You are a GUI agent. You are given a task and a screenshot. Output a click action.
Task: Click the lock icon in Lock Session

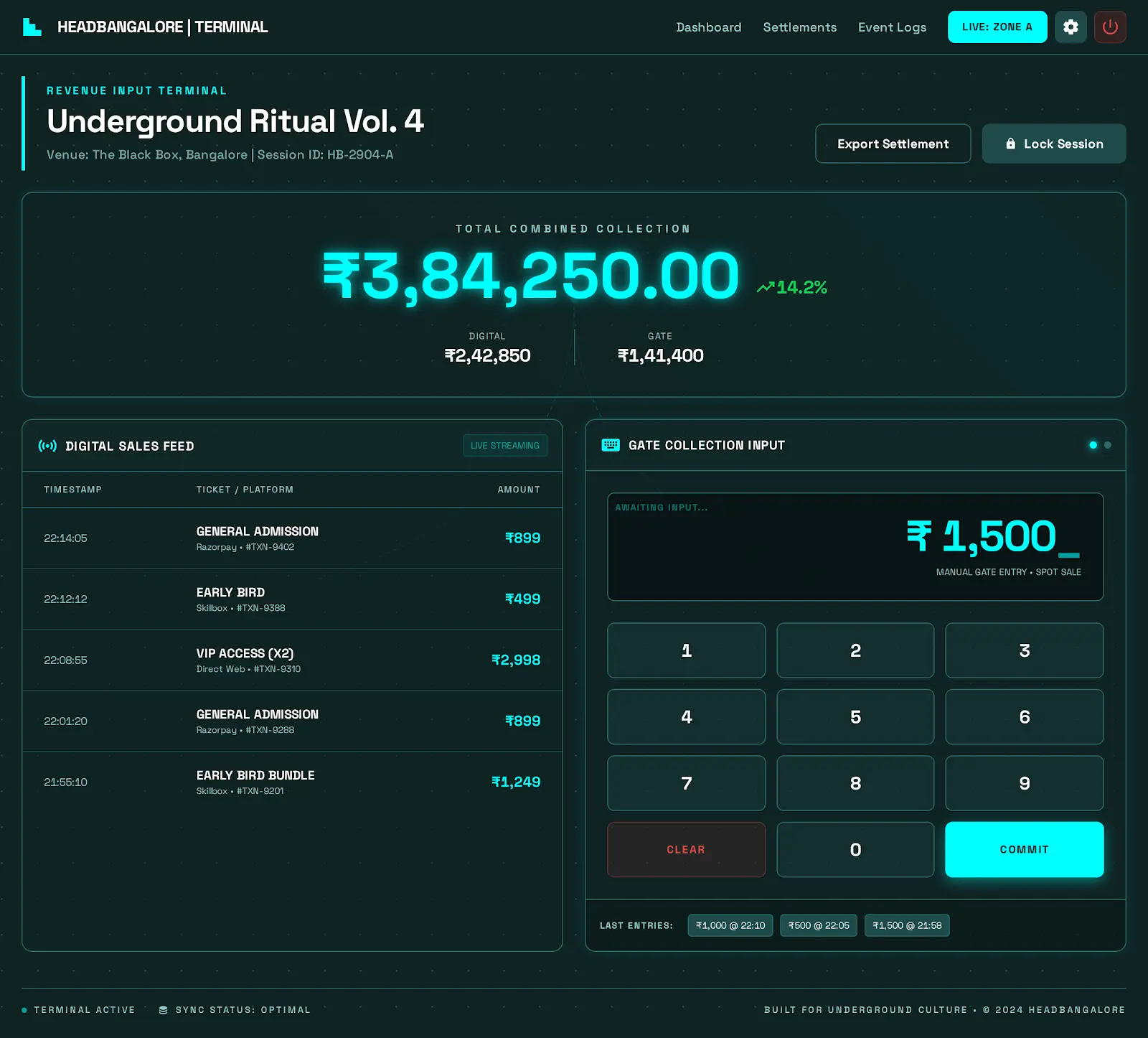click(x=1010, y=144)
